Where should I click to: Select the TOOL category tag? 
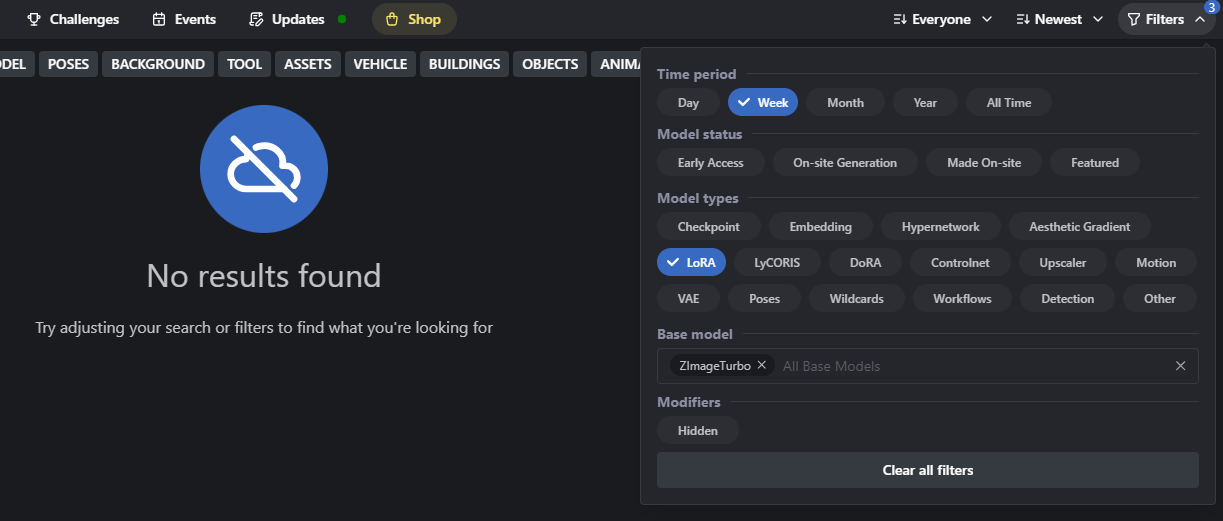tap(244, 64)
